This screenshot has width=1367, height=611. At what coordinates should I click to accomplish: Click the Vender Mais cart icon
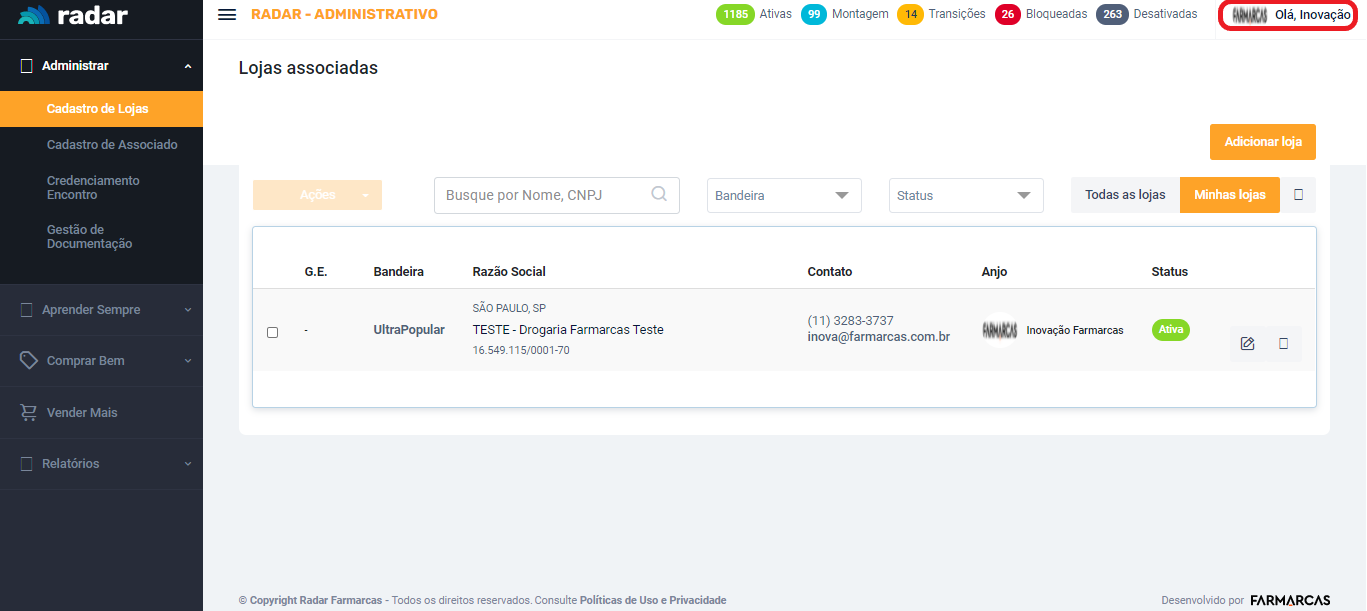29,412
